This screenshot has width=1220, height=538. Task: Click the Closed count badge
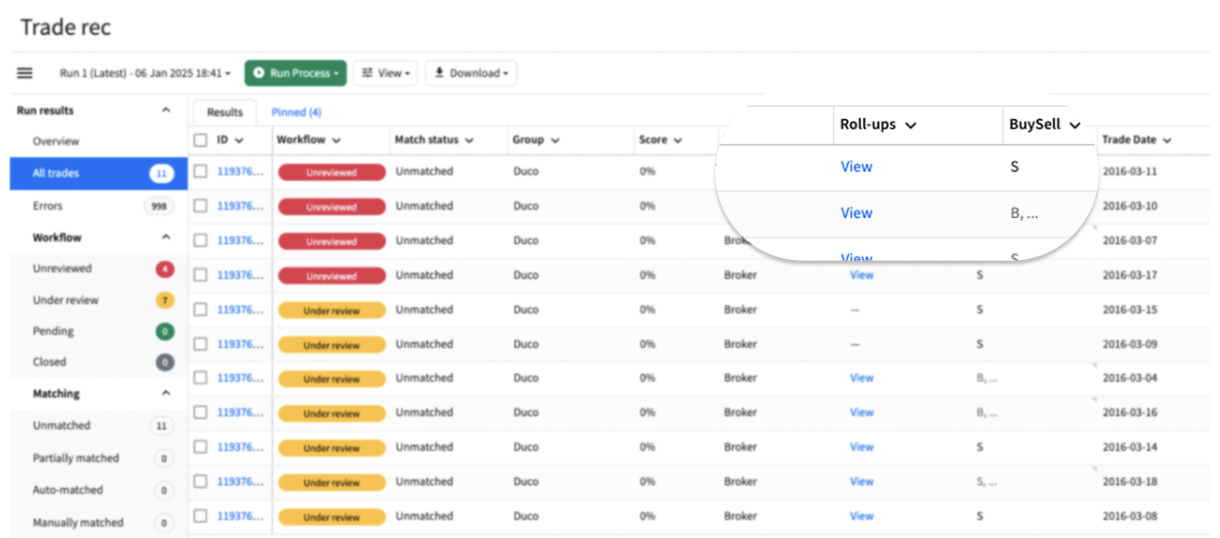point(164,362)
